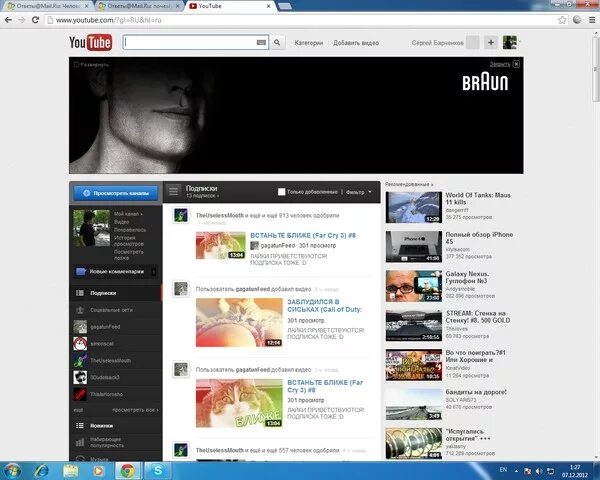The width and height of the screenshot is (600, 480).
Task: Click the Braun advertisement banner
Action: [x=296, y=115]
